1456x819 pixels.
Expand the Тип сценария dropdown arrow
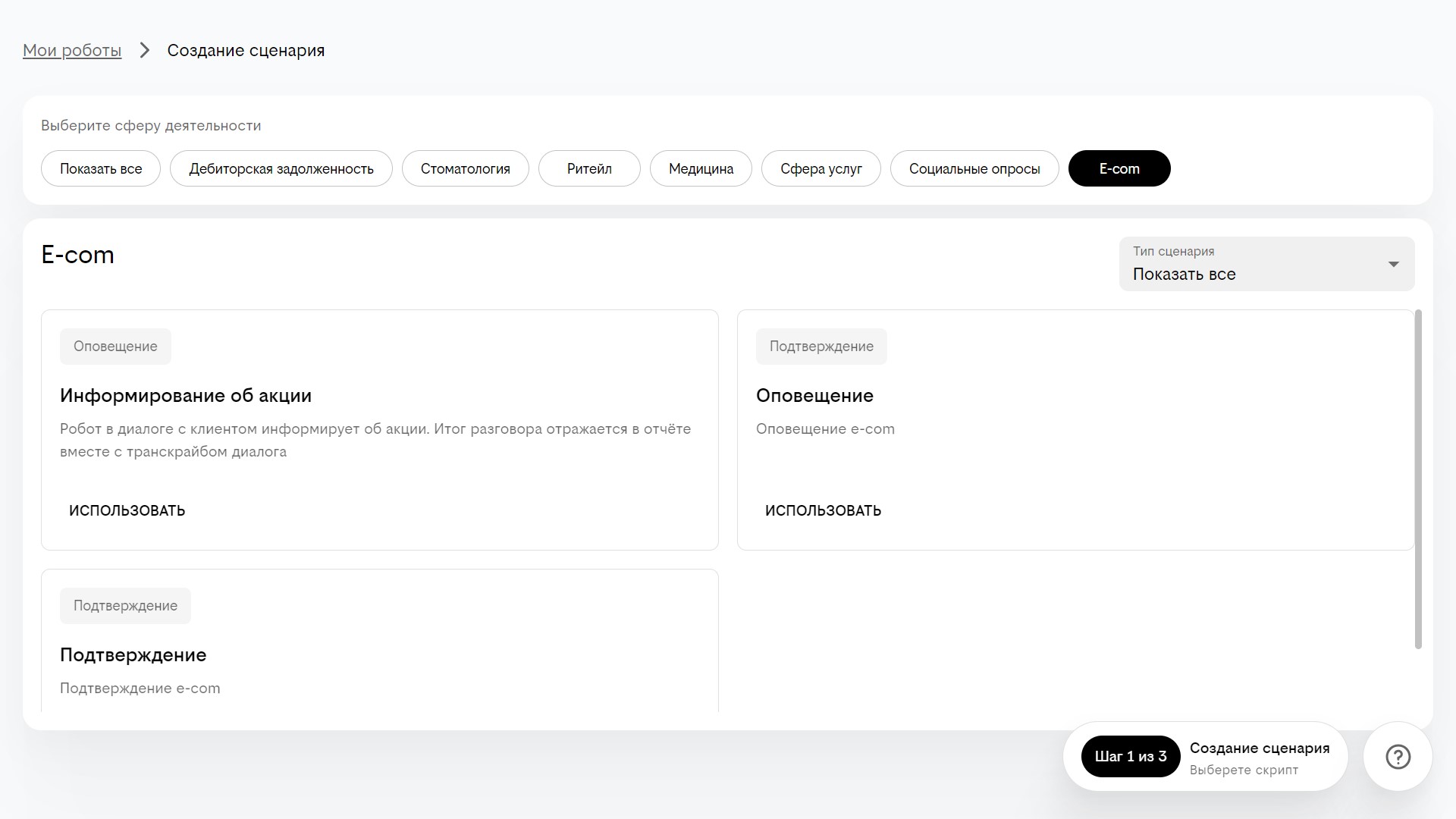pos(1393,264)
